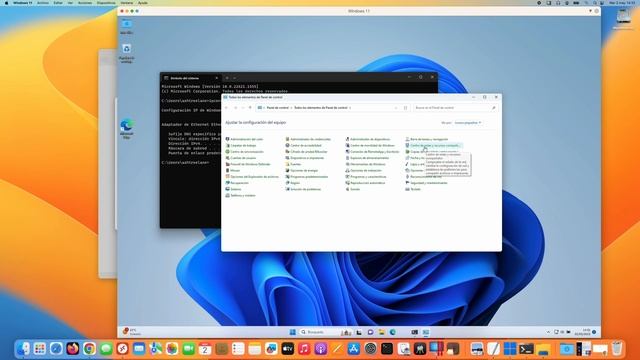640x360 pixels.
Task: Open Solución de problemas
Action: point(303,189)
